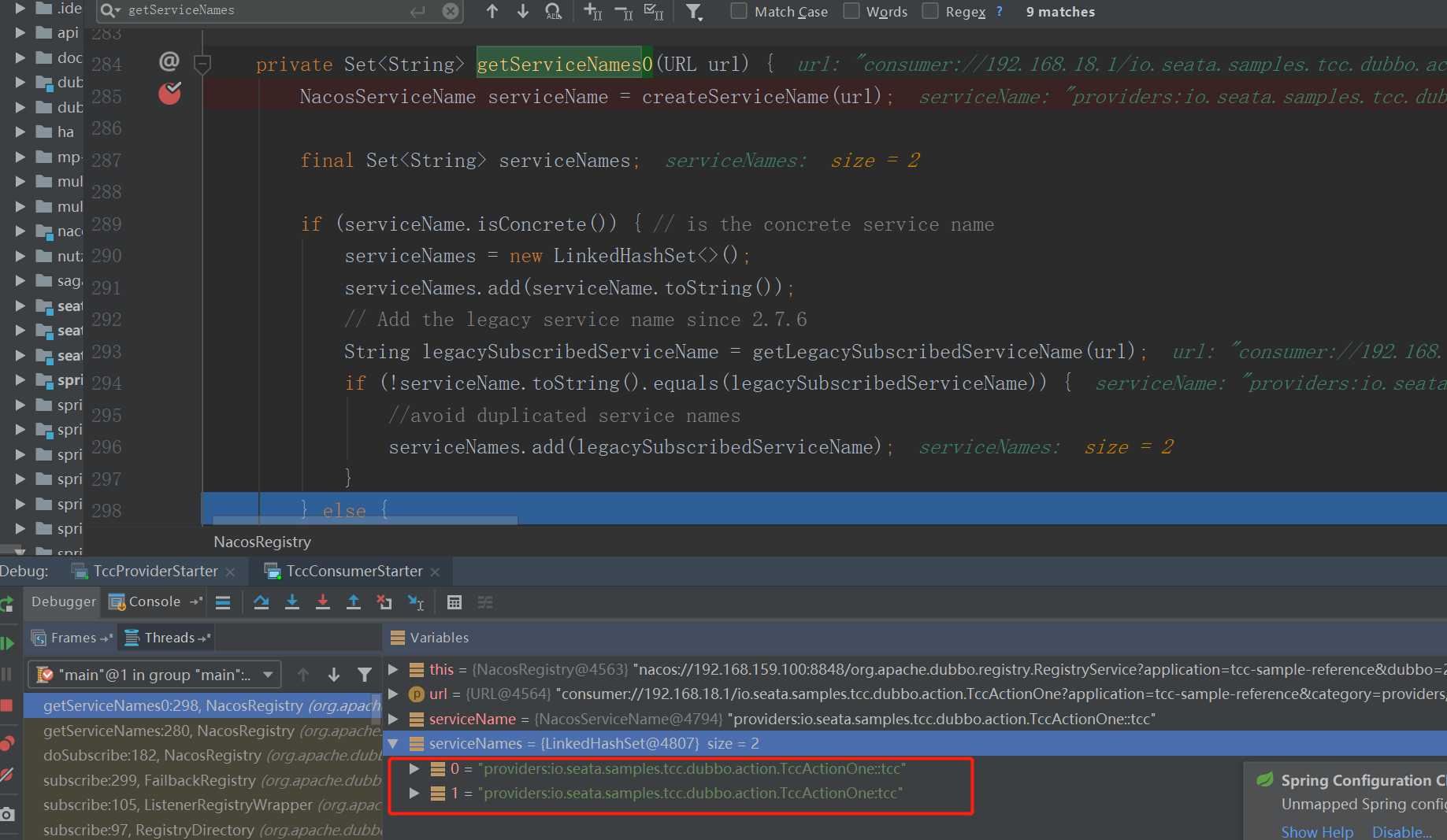Viewport: 1447px width, 840px height.
Task: Expand serviceNames element 1
Action: tap(414, 794)
